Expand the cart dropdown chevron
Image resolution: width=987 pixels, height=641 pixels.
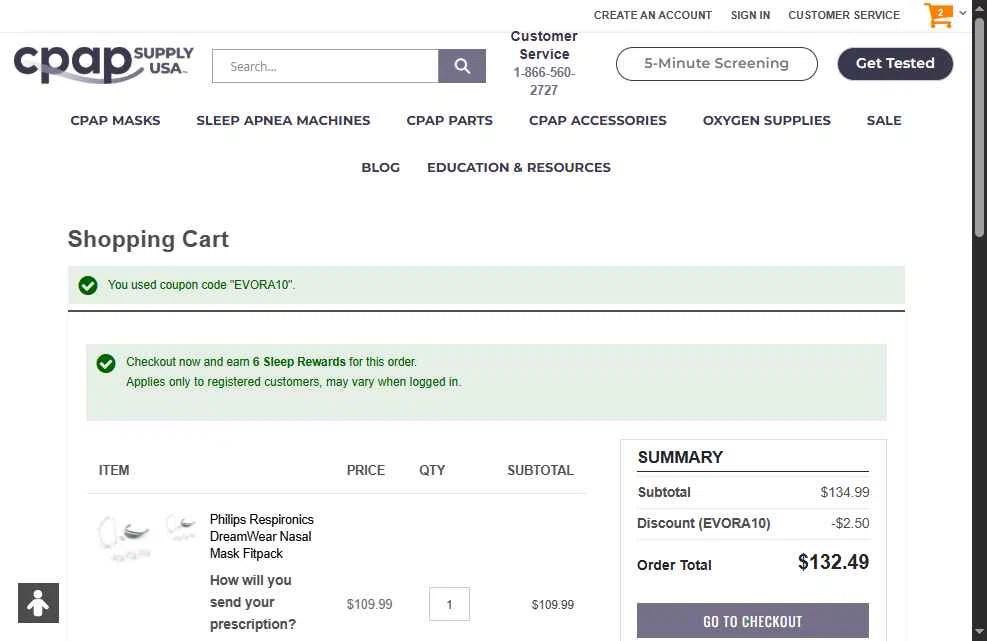click(962, 13)
